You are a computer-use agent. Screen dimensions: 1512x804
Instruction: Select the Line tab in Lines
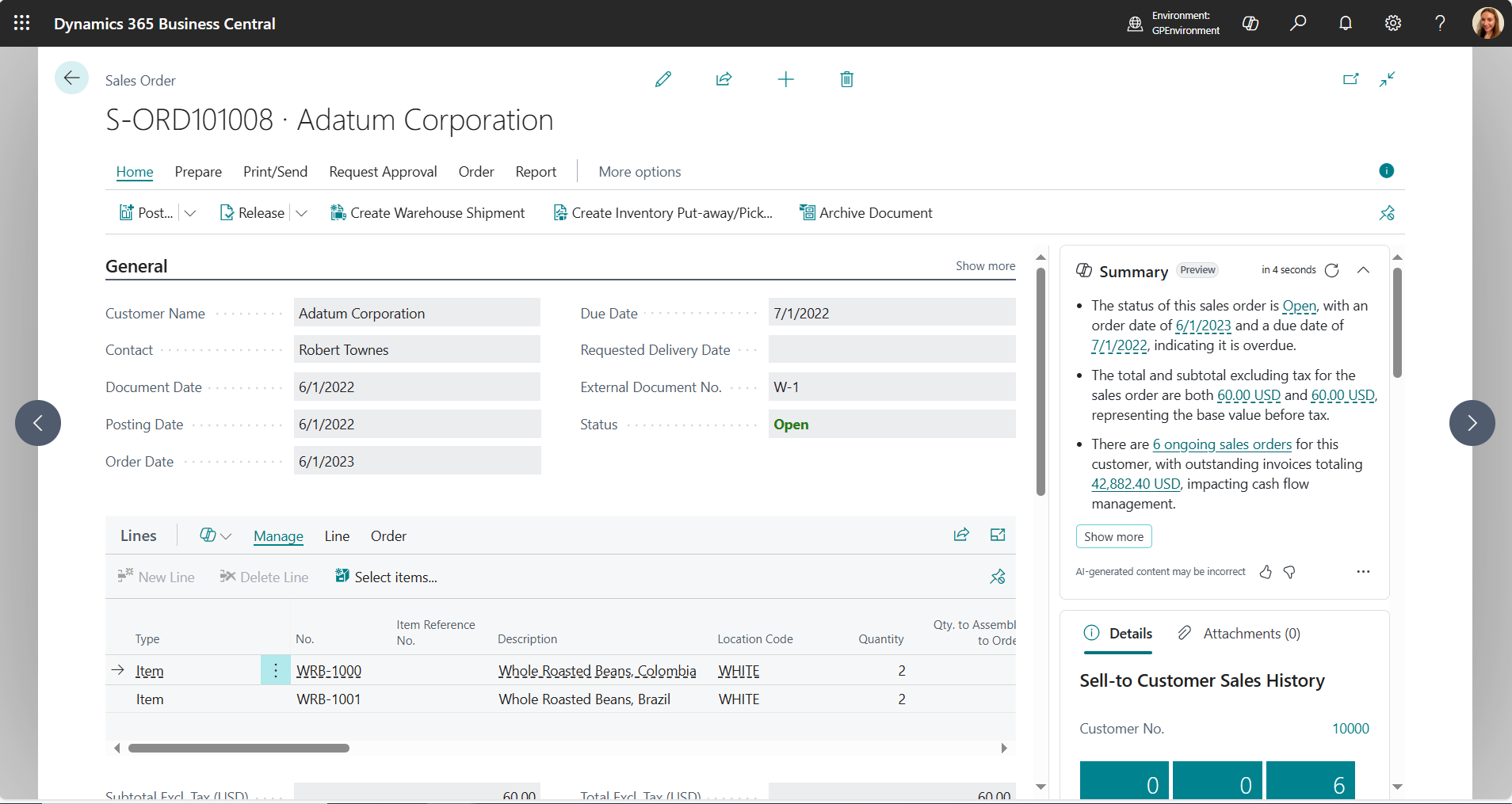click(x=337, y=536)
